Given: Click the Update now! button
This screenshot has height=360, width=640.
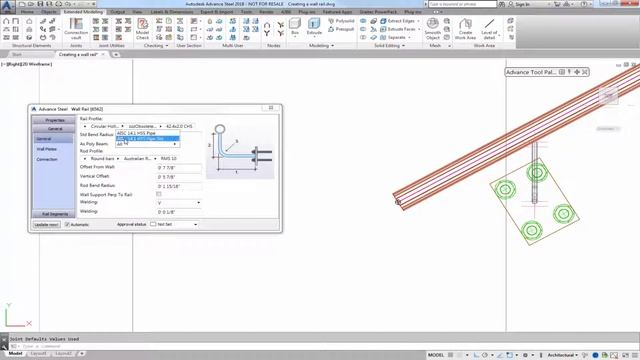Looking at the screenshot, I should tap(47, 224).
